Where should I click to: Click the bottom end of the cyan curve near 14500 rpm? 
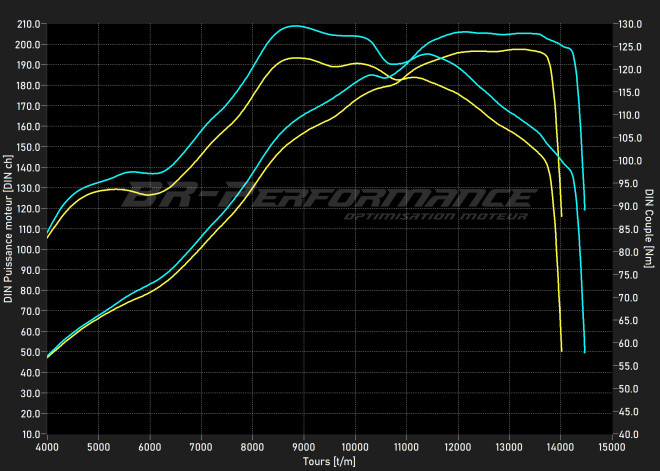pyautogui.click(x=584, y=352)
